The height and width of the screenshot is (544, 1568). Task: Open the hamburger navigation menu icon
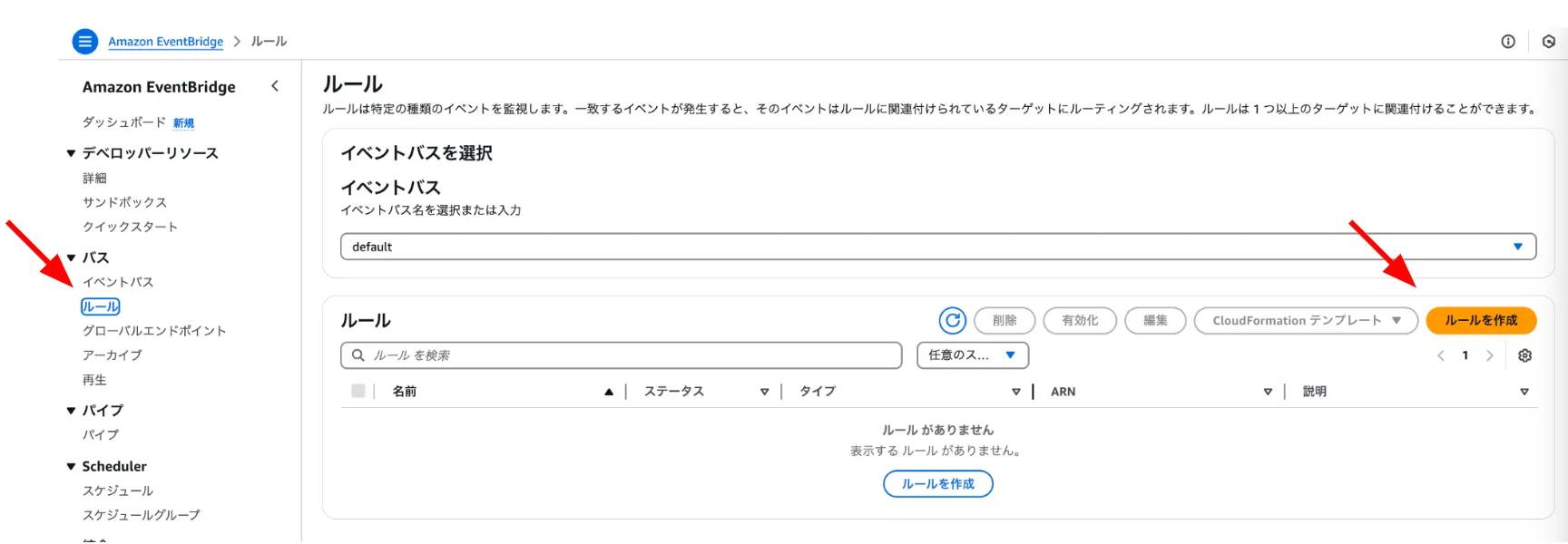point(84,42)
